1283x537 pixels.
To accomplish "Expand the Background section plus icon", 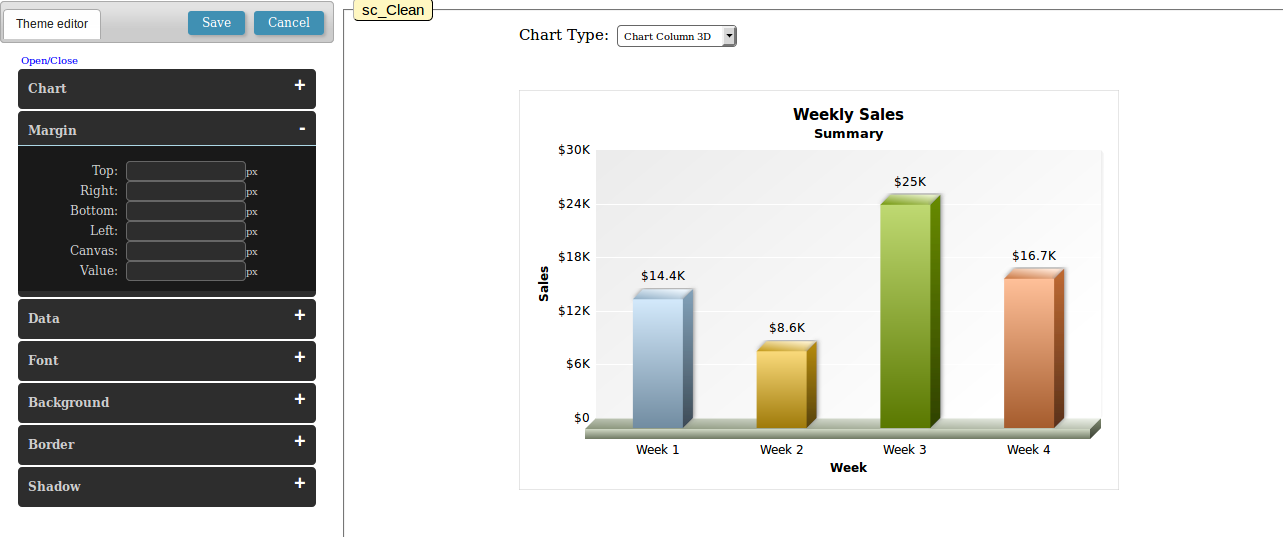I will coord(299,400).
